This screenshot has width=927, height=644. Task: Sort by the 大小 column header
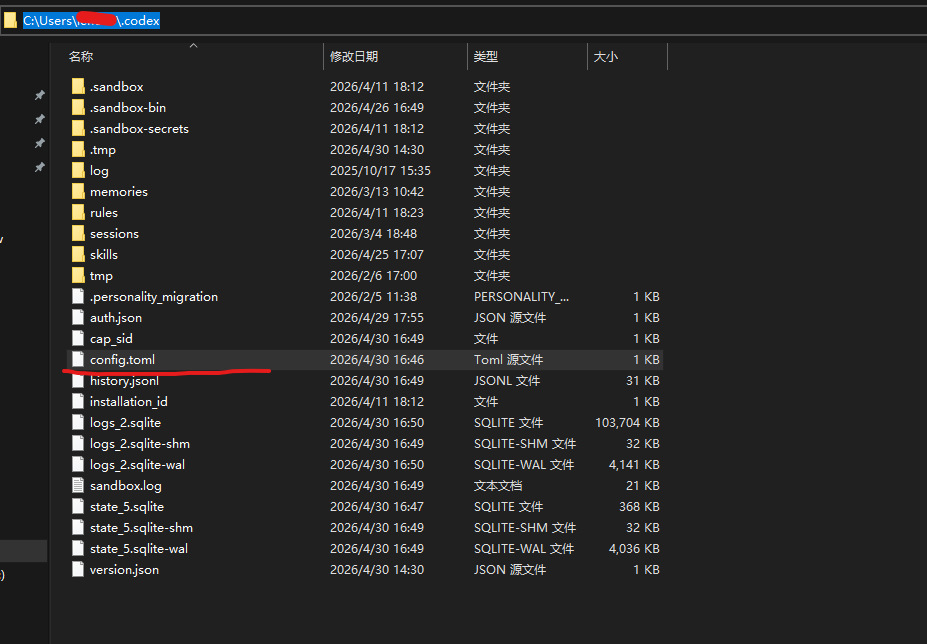point(605,57)
